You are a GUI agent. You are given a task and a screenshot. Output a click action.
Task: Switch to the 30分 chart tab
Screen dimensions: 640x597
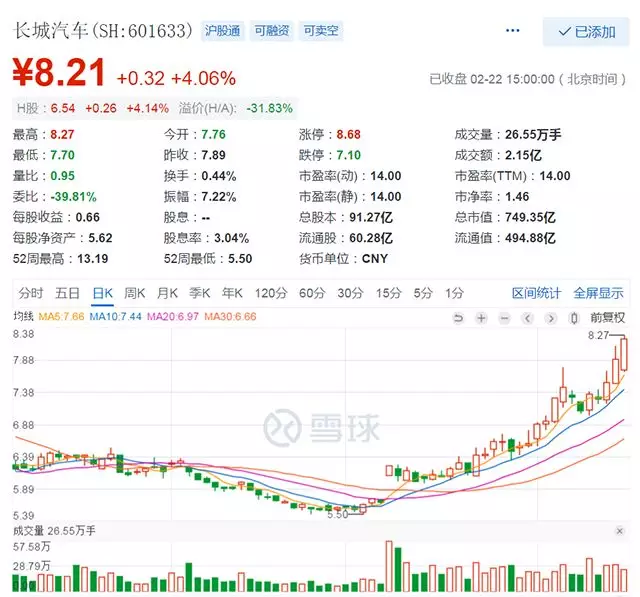(x=350, y=293)
